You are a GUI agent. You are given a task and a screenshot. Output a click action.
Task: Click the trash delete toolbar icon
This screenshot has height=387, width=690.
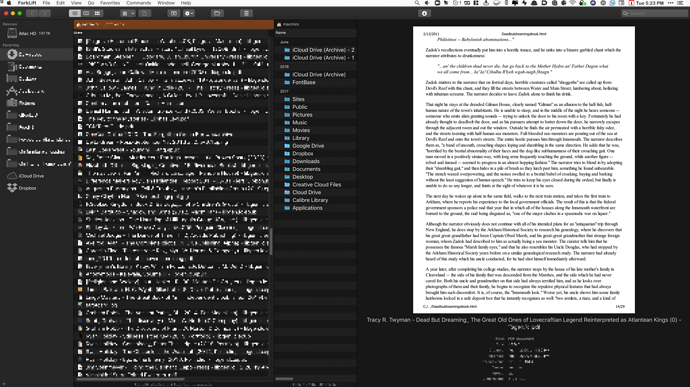(x=246, y=13)
